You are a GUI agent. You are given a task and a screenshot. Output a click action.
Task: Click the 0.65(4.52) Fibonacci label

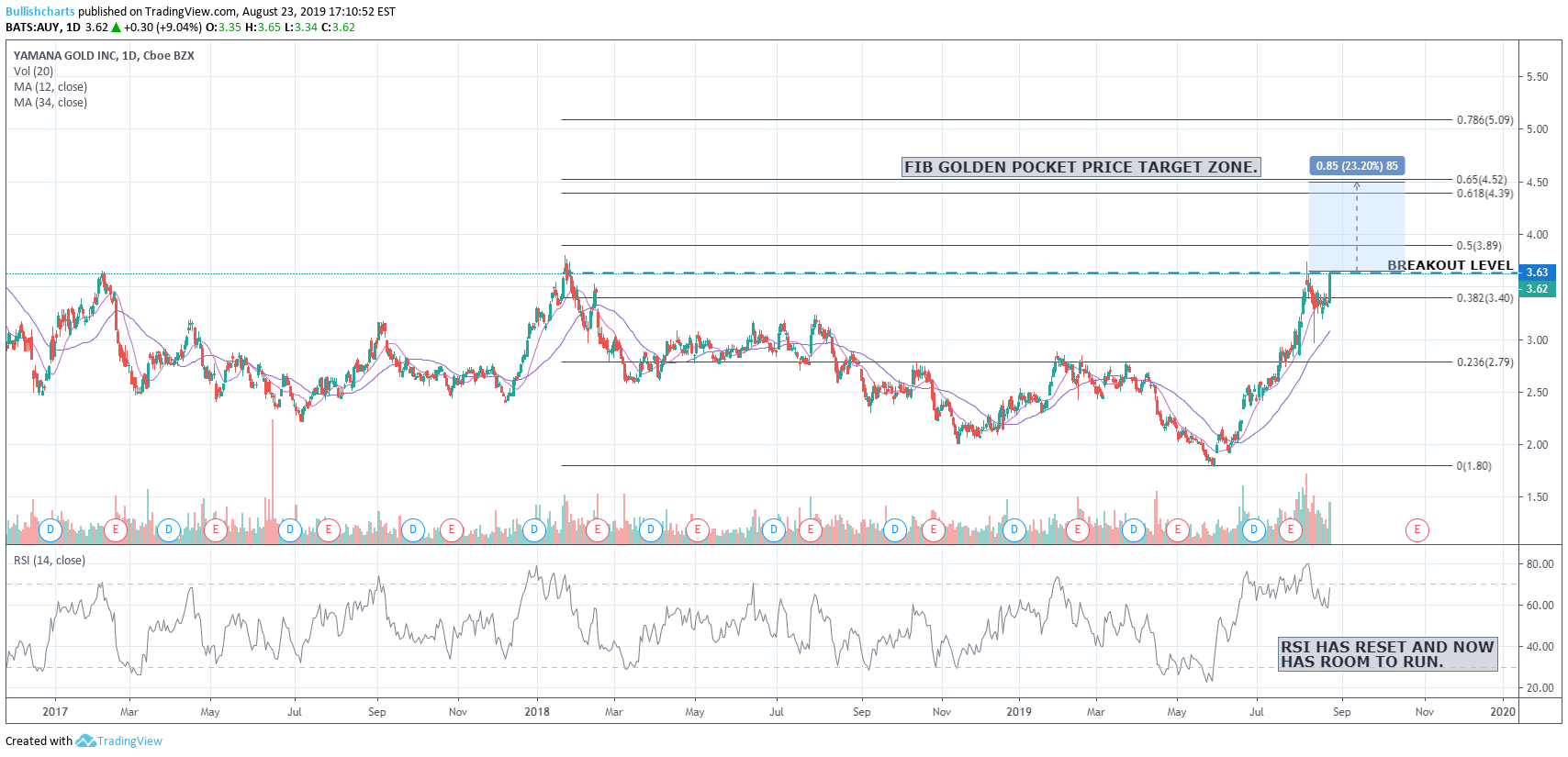click(x=1482, y=180)
